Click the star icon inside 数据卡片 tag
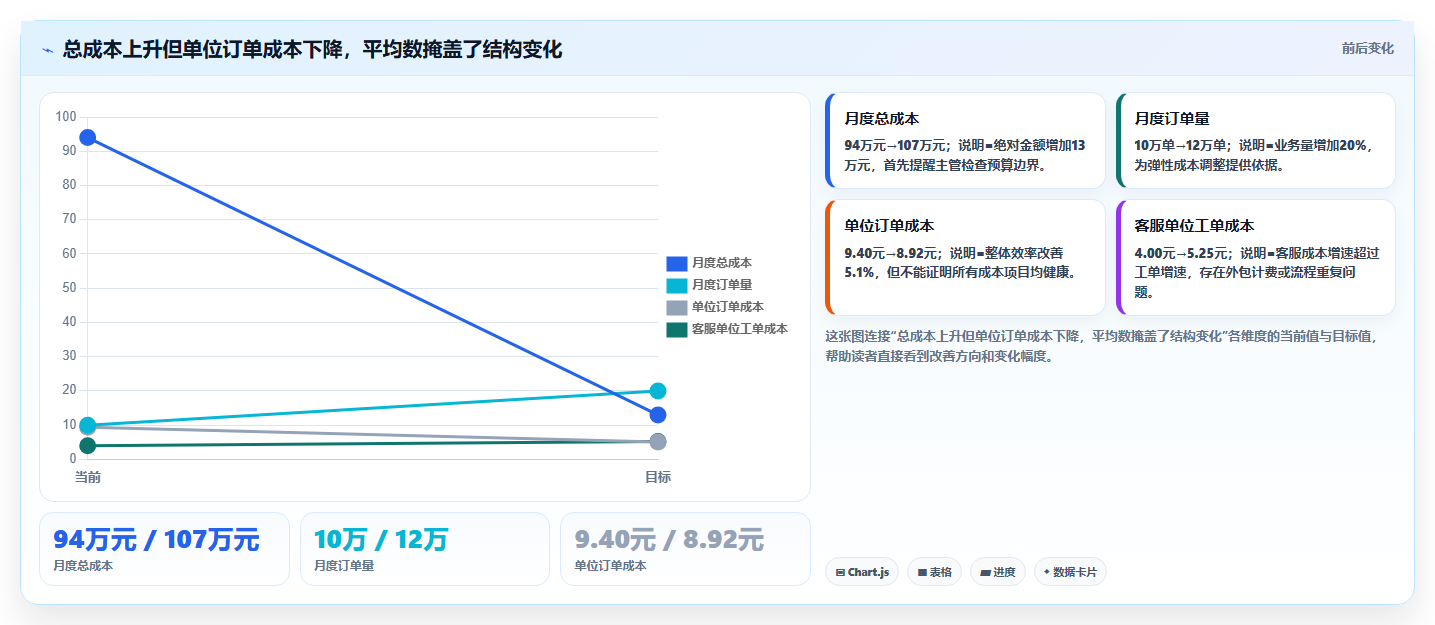Screen dimensions: 1435x625 [x=1047, y=573]
